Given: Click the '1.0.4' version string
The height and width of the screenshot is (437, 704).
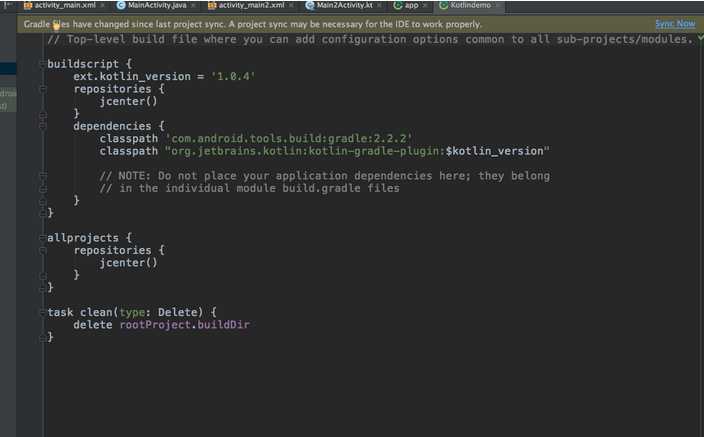Looking at the screenshot, I should (x=233, y=76).
